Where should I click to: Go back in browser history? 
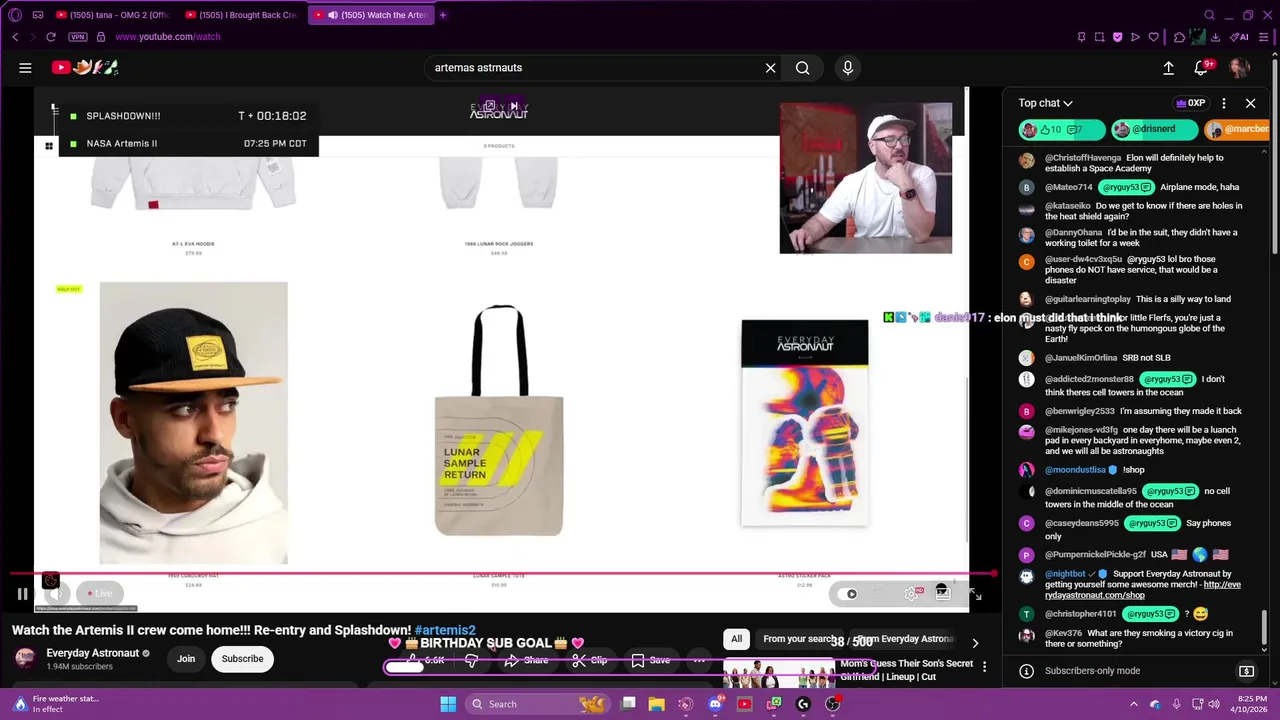[x=15, y=37]
